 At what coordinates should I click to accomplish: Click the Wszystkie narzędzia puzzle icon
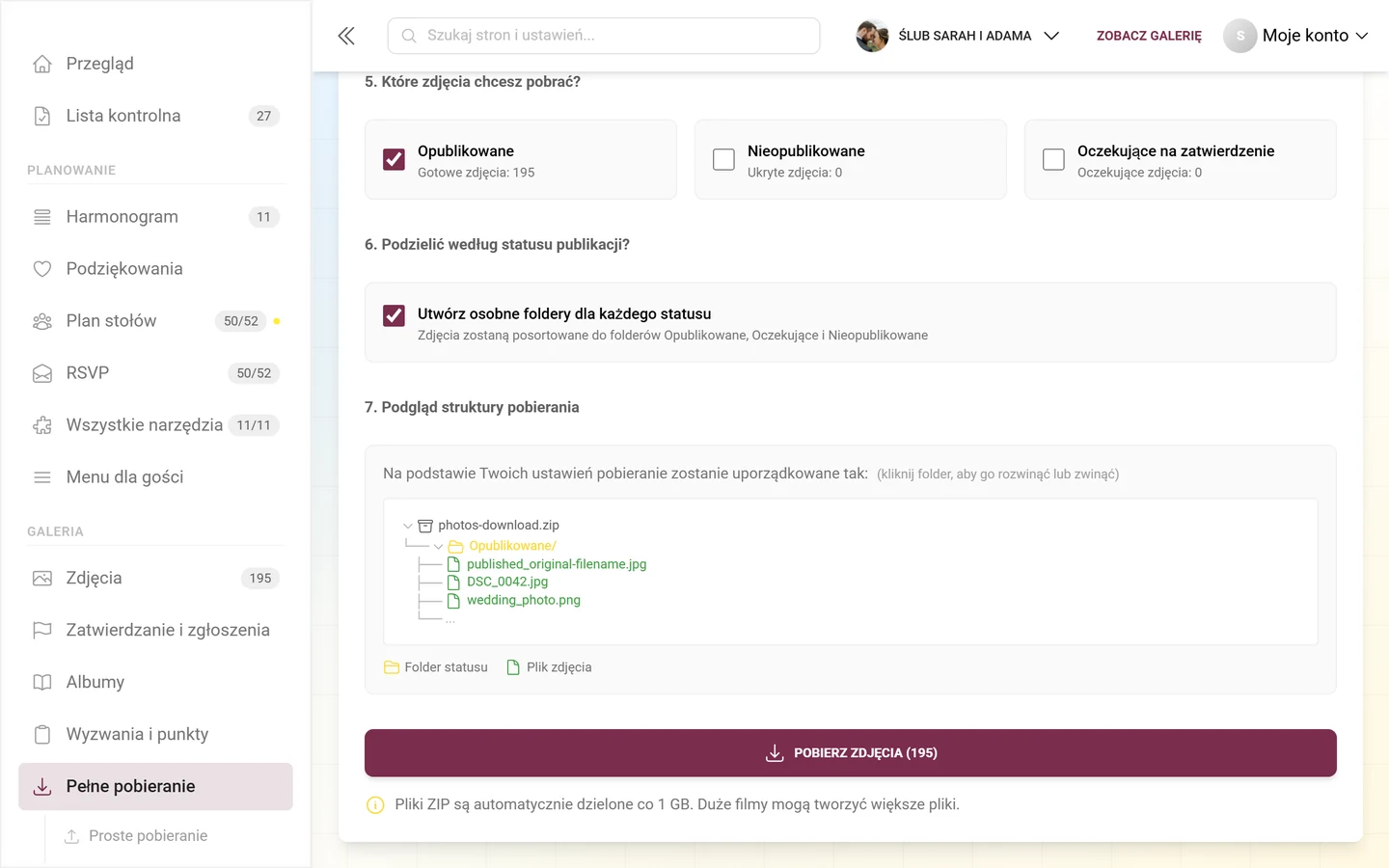tap(42, 425)
